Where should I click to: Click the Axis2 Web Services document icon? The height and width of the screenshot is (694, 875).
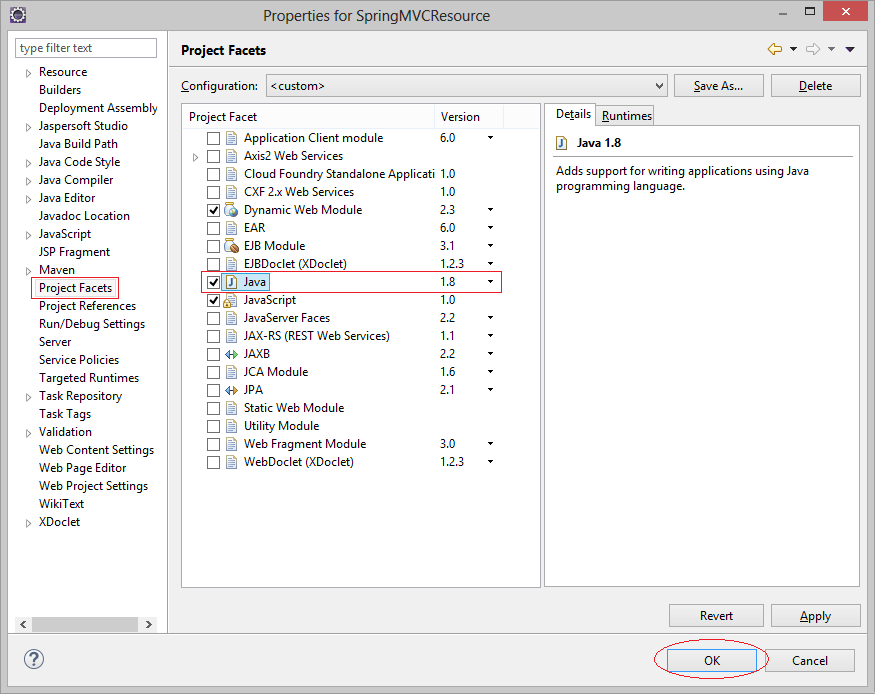click(231, 156)
